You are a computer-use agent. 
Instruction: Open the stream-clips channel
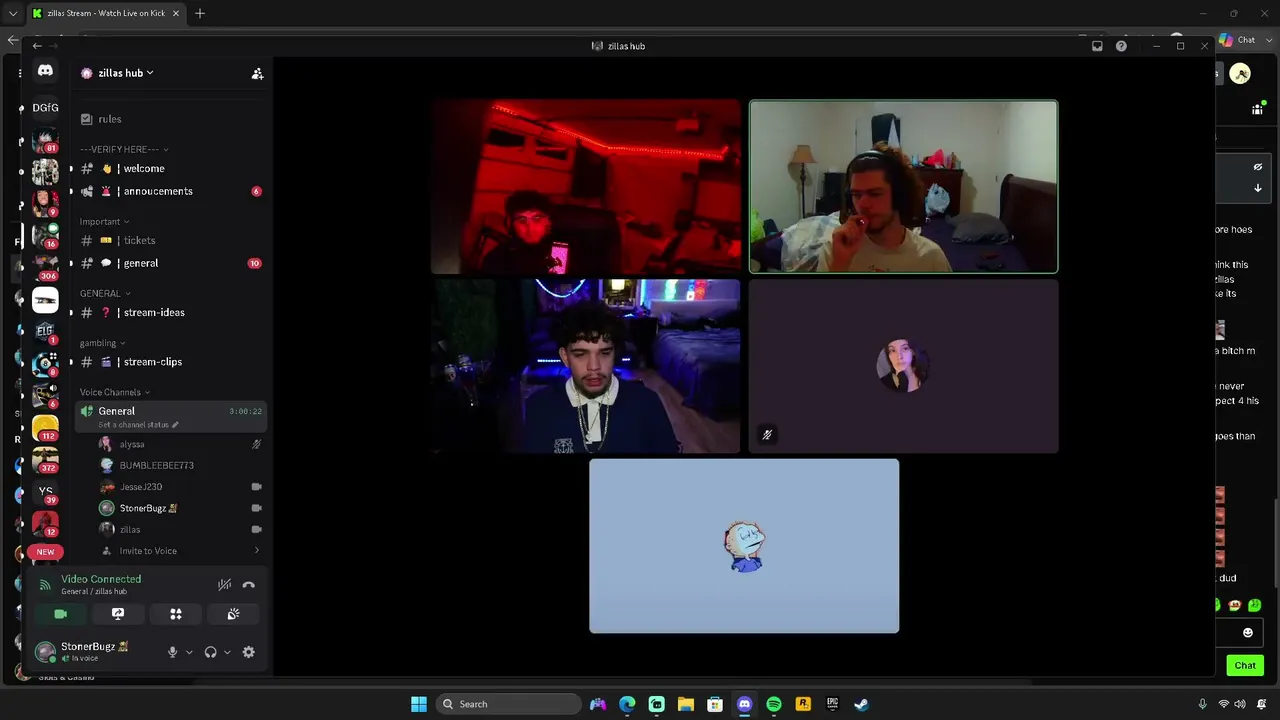170,362
